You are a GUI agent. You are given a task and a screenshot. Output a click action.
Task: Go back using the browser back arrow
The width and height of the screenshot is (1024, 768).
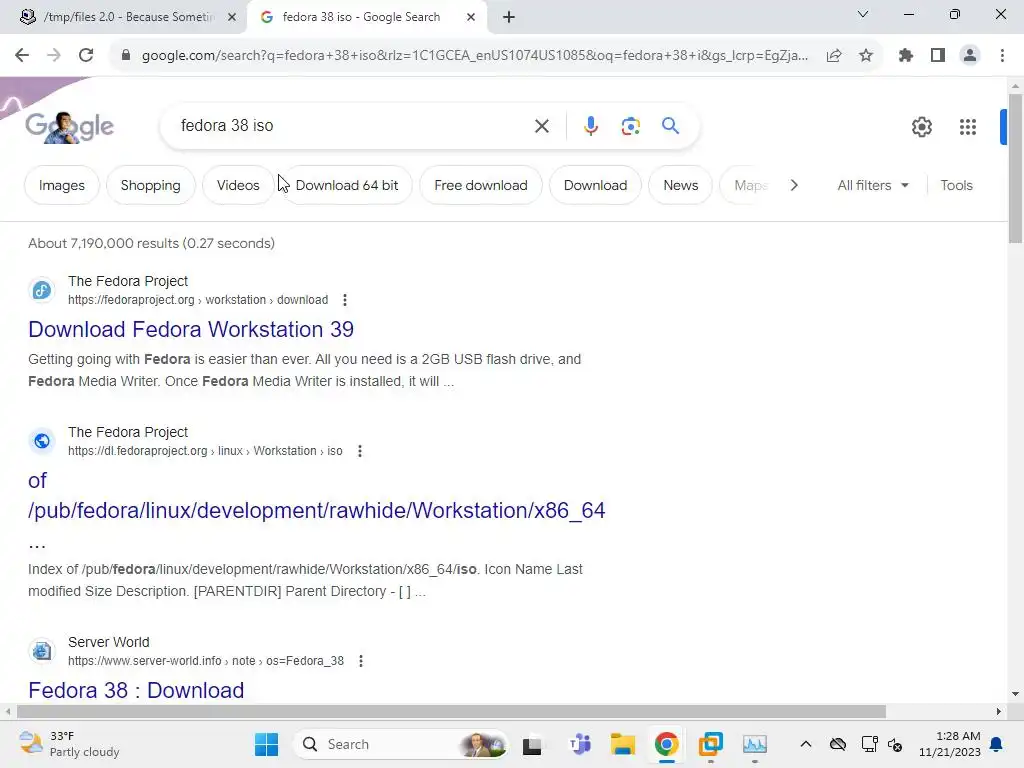(x=22, y=56)
